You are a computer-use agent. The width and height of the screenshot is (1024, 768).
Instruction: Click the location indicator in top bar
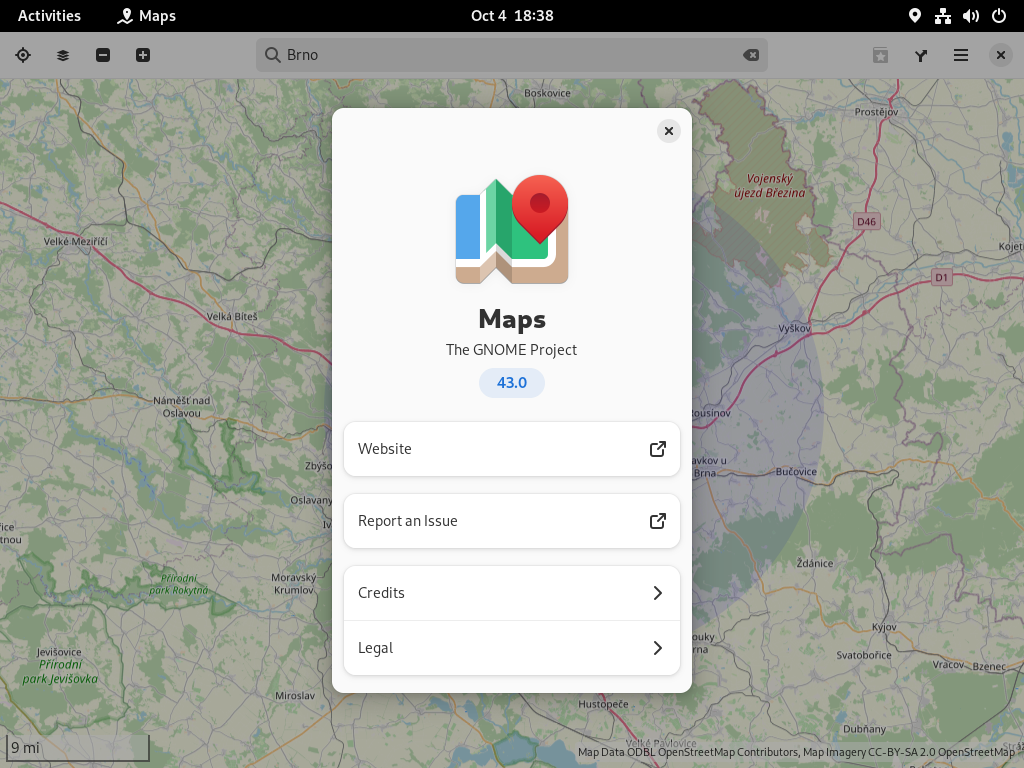click(914, 16)
